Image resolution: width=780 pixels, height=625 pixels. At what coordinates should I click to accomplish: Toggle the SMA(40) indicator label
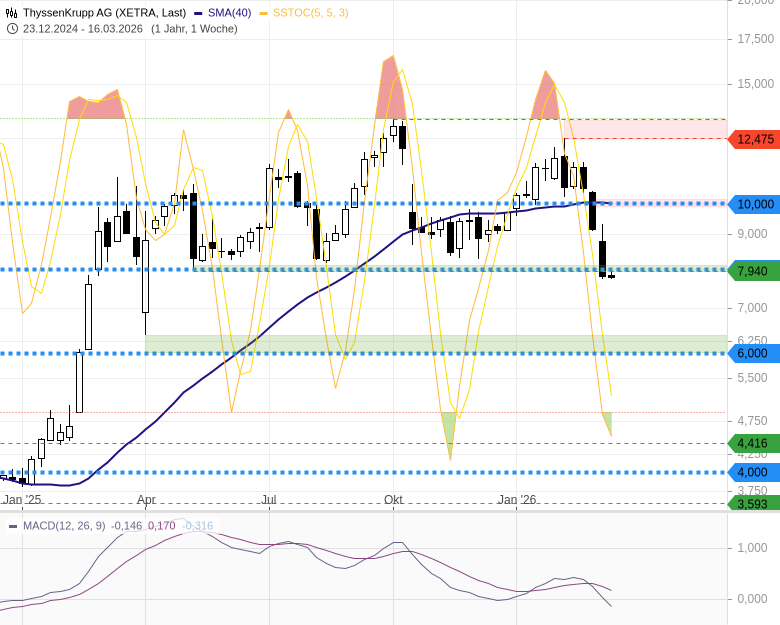point(230,13)
